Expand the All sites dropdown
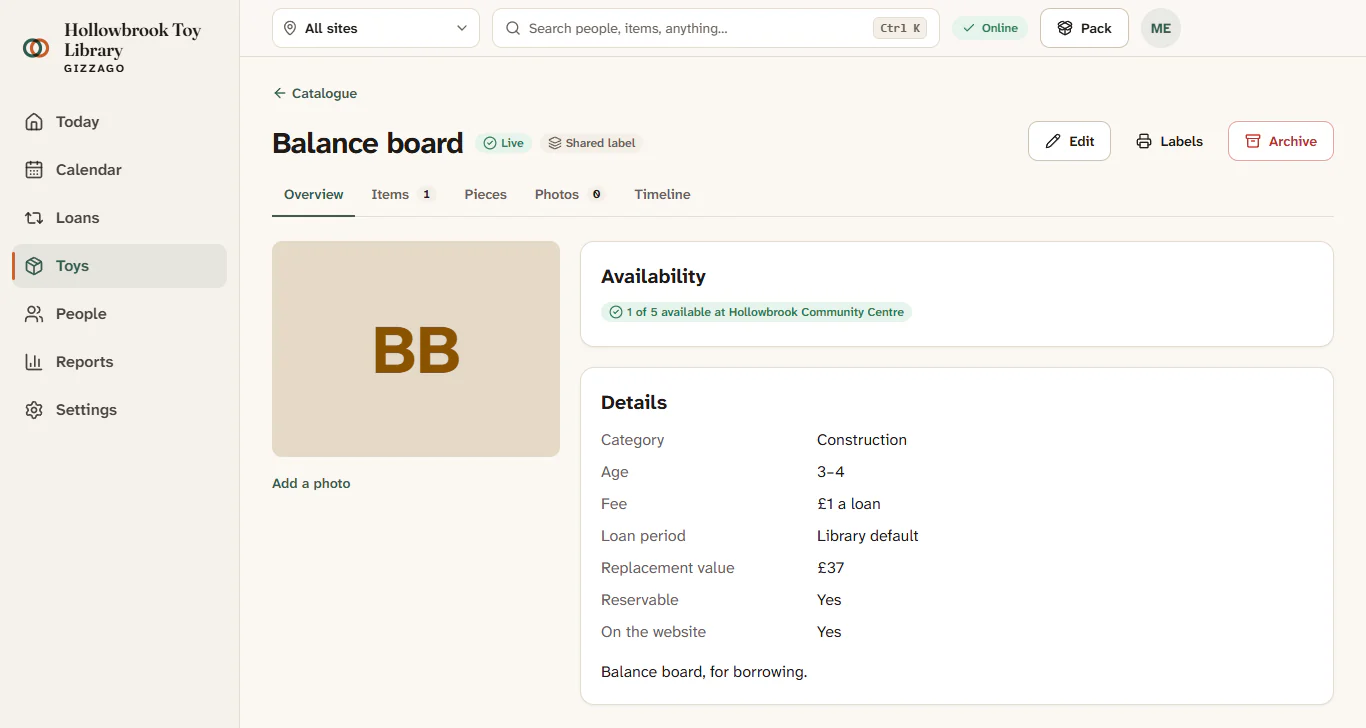 (376, 28)
